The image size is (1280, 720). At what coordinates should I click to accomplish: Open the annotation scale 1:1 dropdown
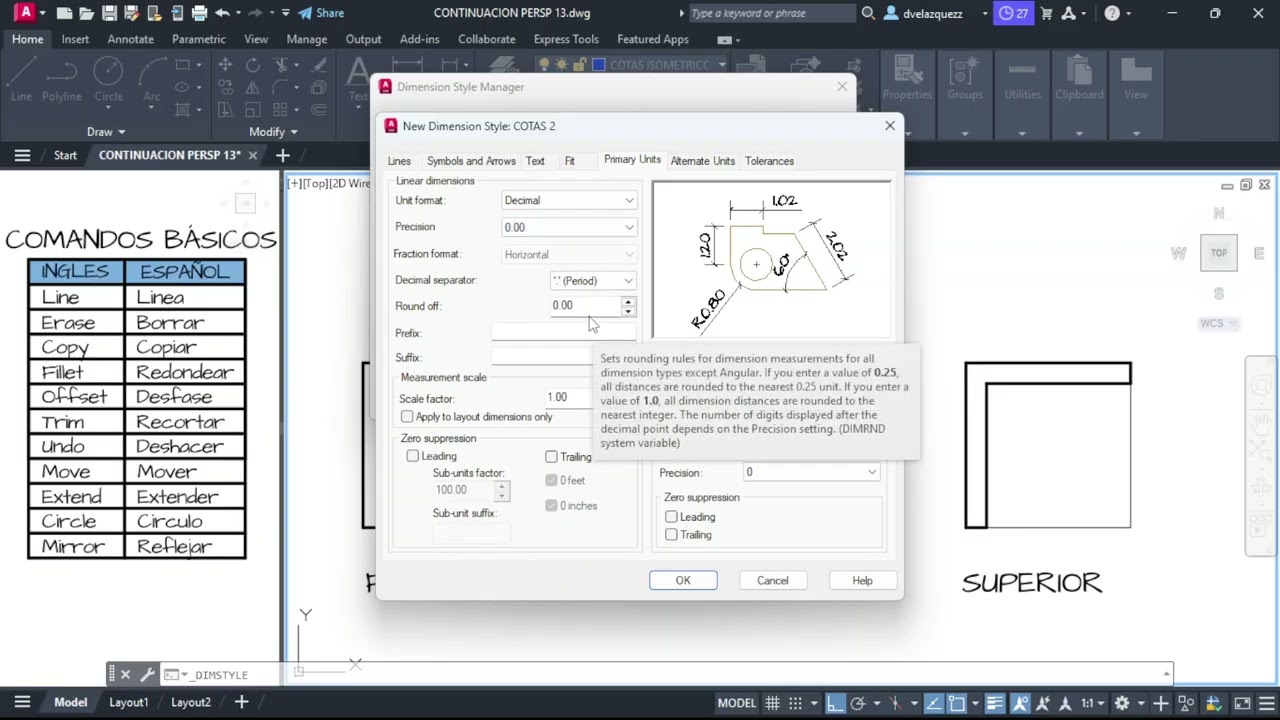coord(1092,703)
